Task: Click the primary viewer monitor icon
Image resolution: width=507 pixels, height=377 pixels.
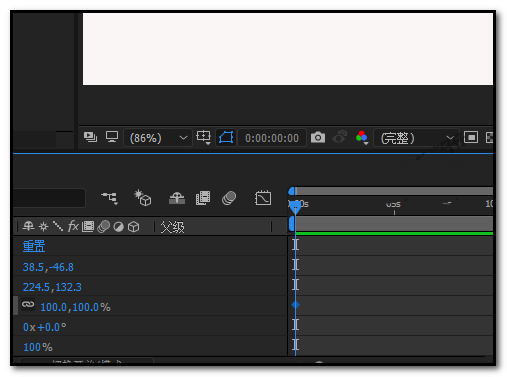Action: 112,137
